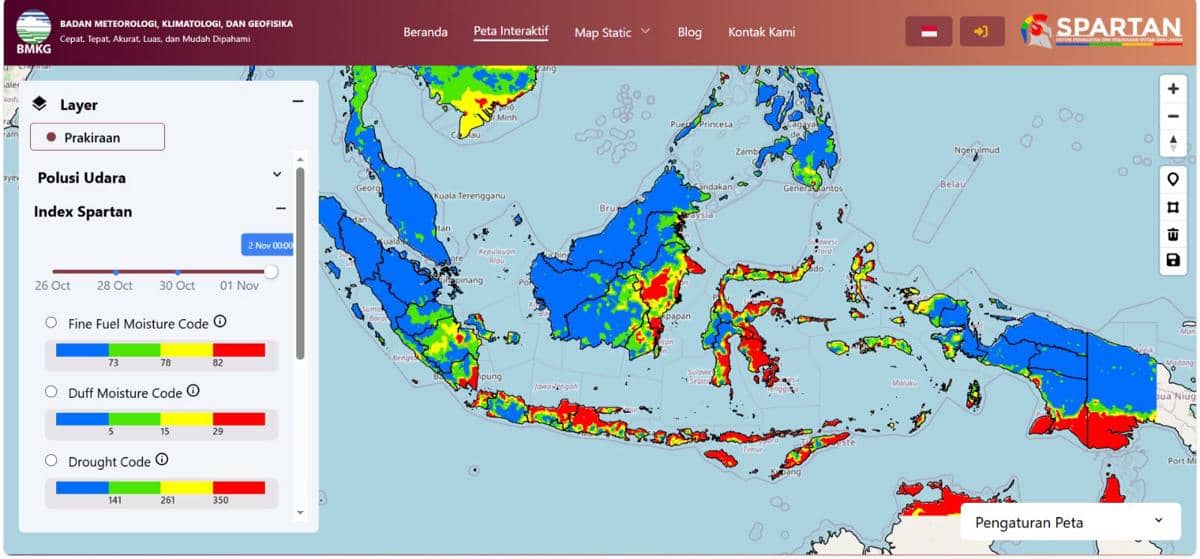
Task: Click red swatch of Fine Fuel Moisture legend
Action: [239, 350]
